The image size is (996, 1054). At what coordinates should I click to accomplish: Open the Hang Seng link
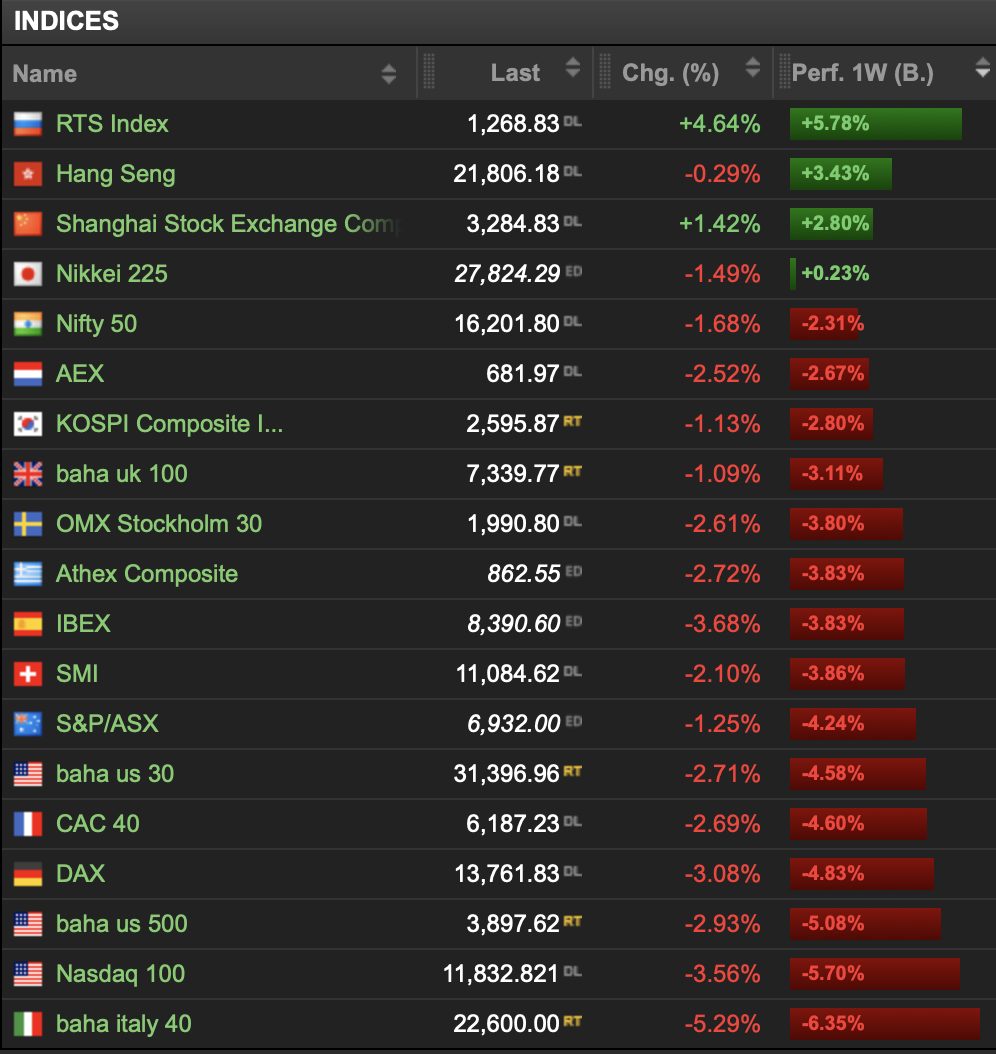coord(116,174)
